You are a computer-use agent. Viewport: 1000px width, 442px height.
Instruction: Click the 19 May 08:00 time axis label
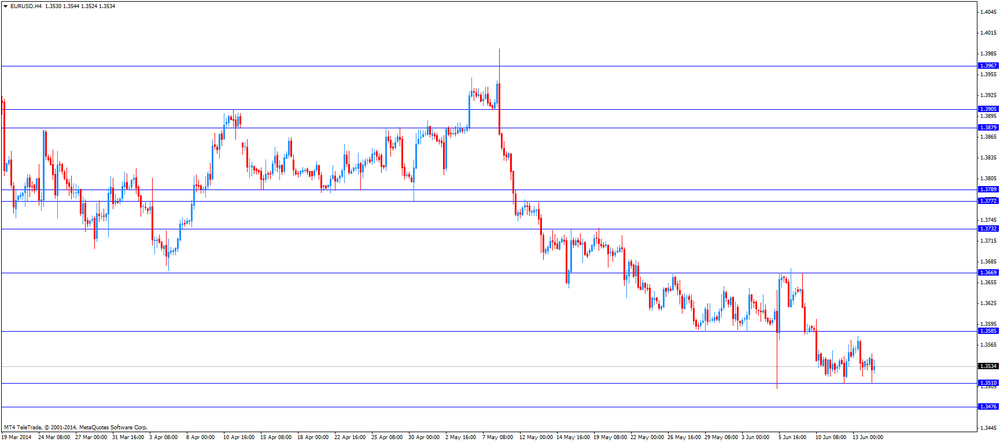[x=610, y=438]
